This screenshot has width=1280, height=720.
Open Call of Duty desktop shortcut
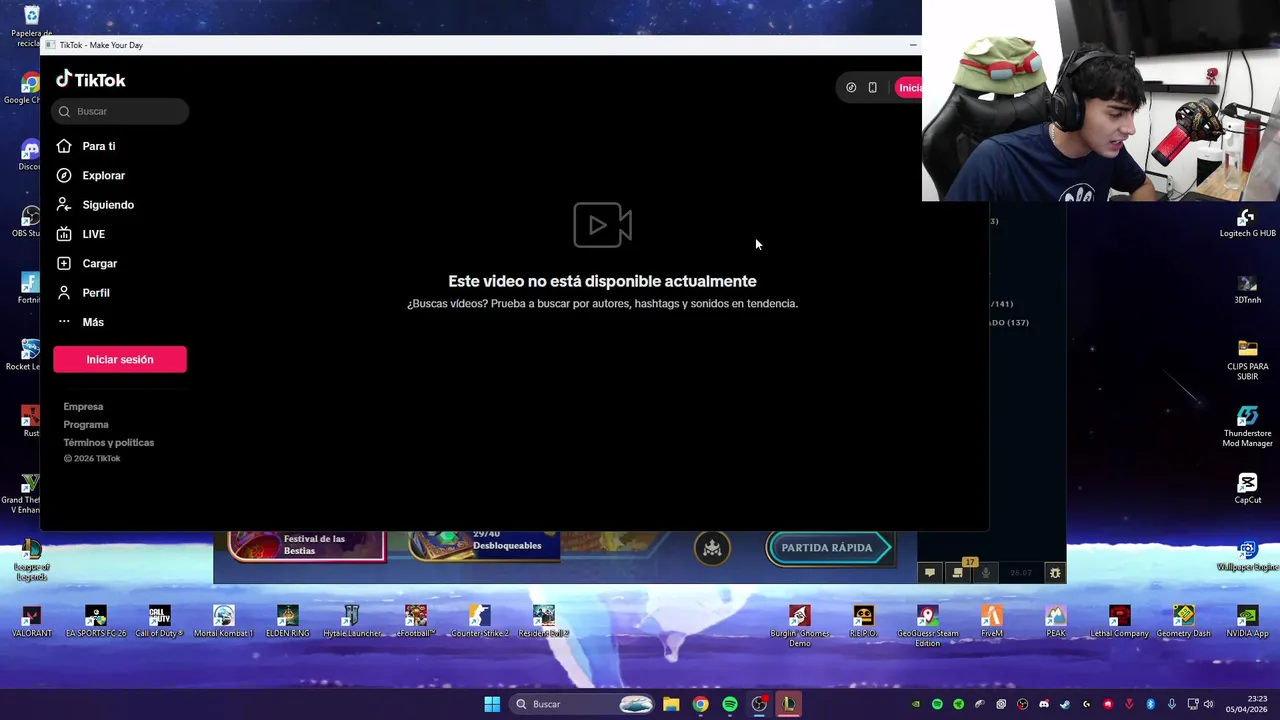160,621
